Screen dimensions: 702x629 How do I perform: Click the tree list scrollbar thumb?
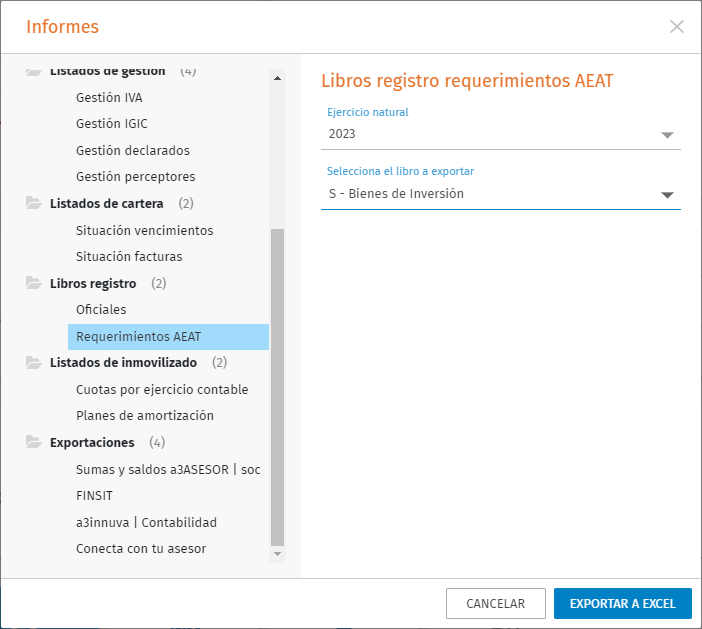278,388
